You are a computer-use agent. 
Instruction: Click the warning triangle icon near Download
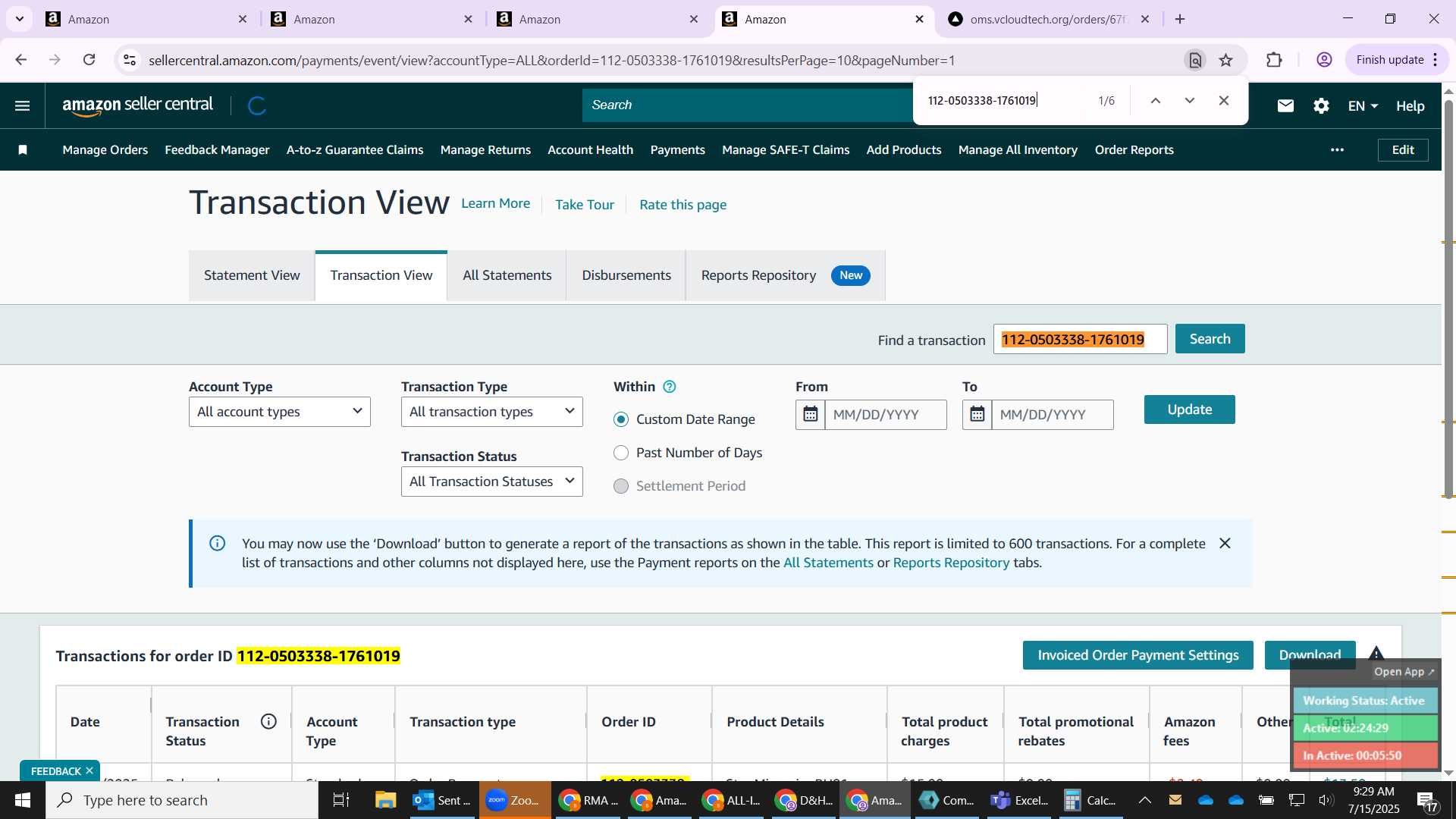[x=1376, y=653]
